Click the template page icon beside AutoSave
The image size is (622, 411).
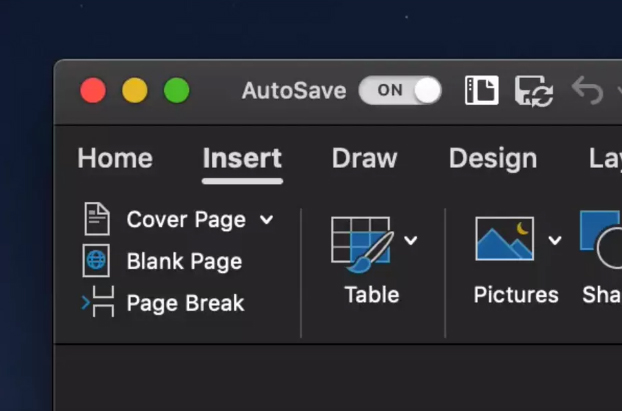tap(482, 91)
